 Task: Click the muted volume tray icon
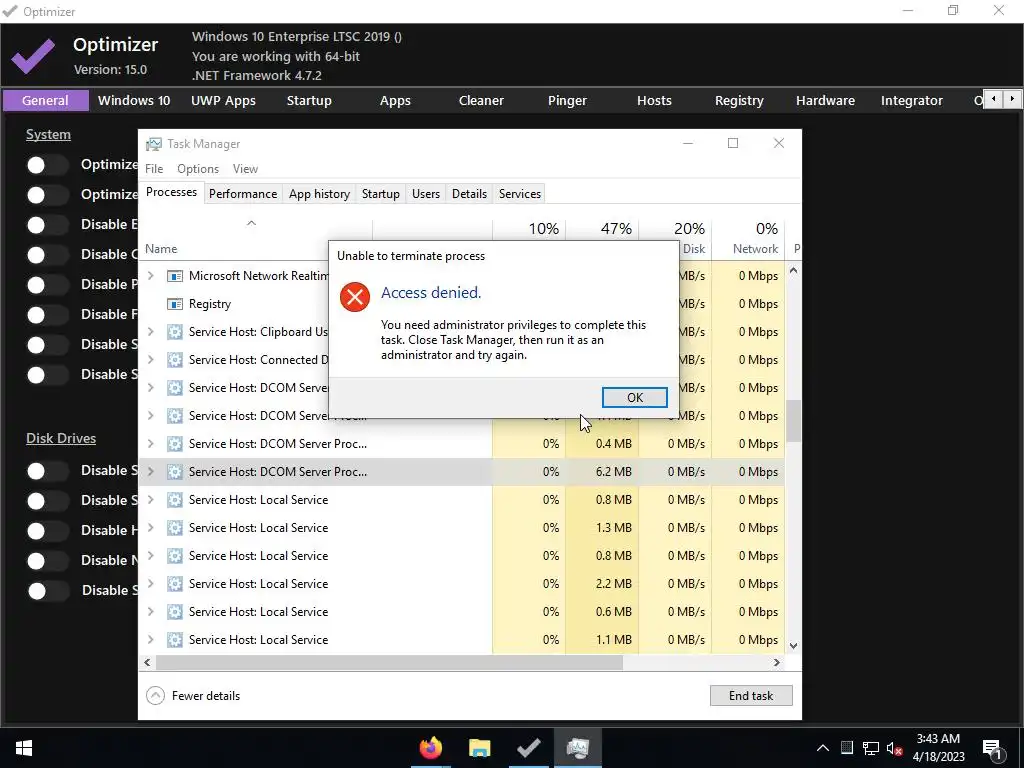click(x=895, y=748)
